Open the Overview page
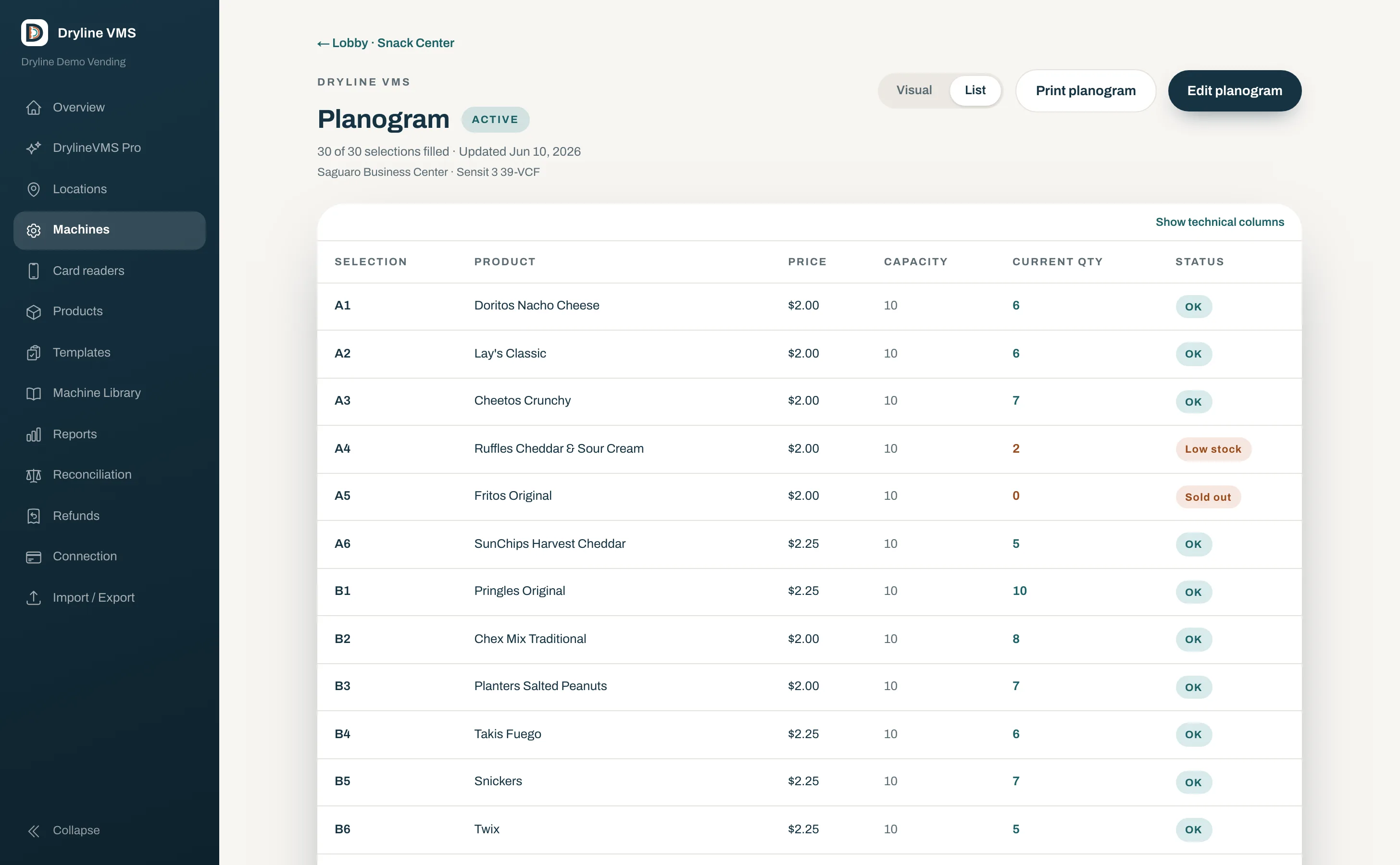The height and width of the screenshot is (865, 1400). point(109,108)
